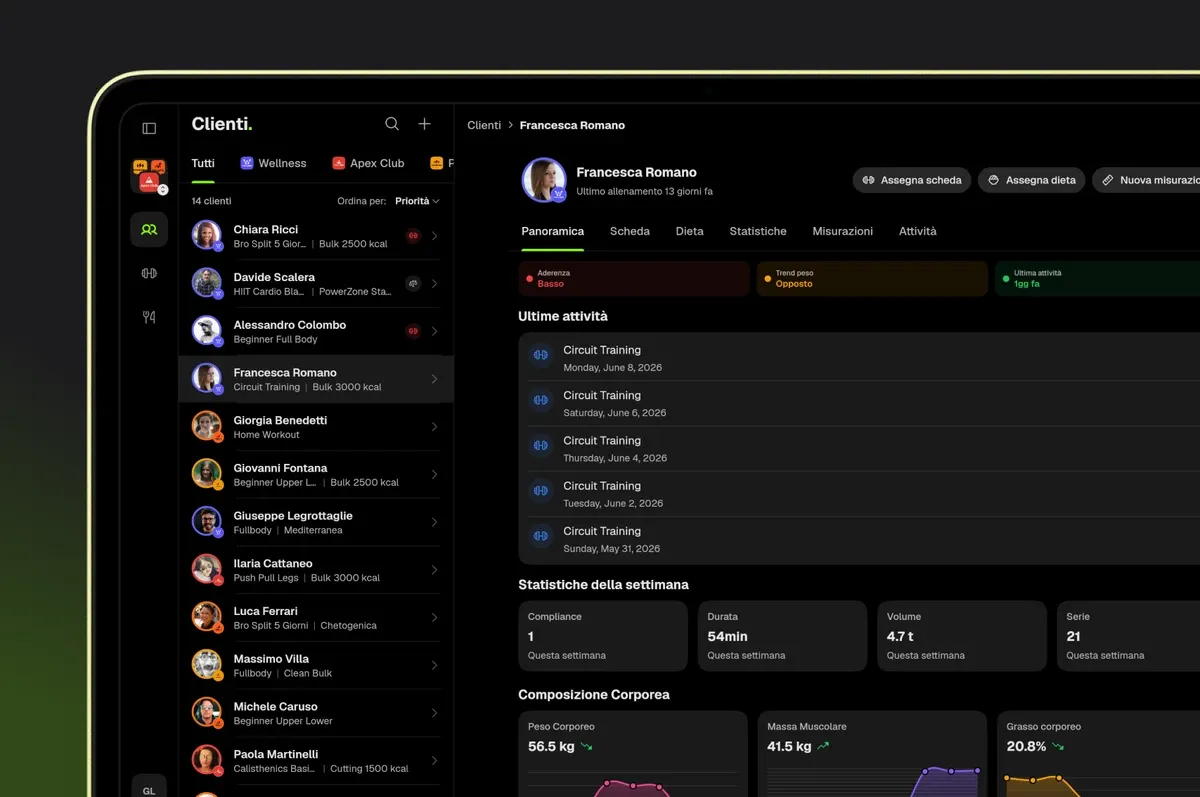Click the Durata 54min stat card
Screen dimensions: 1200x797
pyautogui.click(x=782, y=636)
